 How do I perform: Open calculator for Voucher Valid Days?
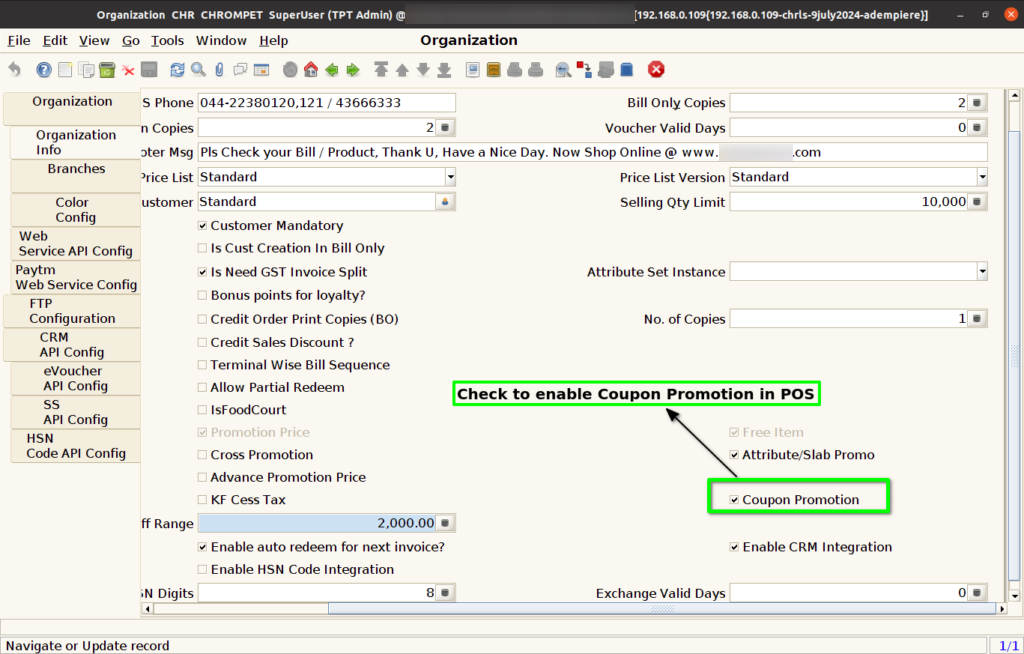point(977,127)
